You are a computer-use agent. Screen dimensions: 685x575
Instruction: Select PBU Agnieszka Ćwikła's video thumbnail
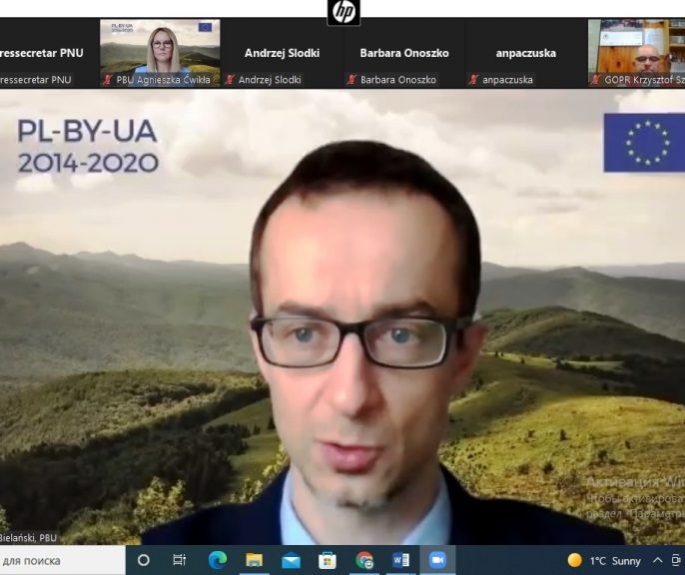160,53
